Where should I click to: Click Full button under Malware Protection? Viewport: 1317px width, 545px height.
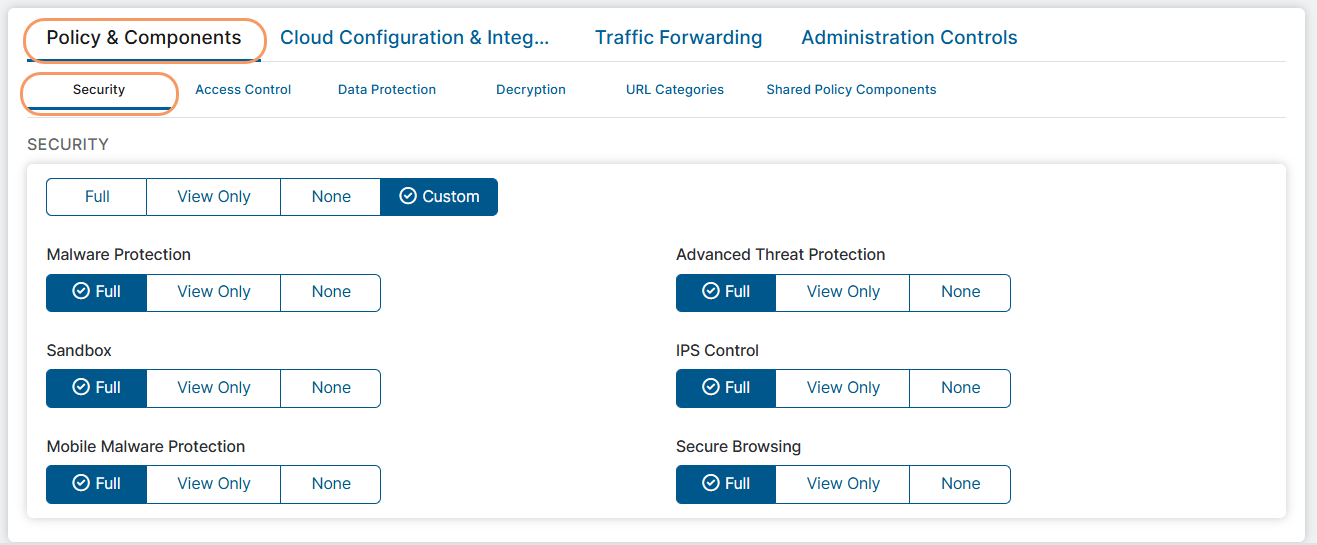tap(97, 292)
